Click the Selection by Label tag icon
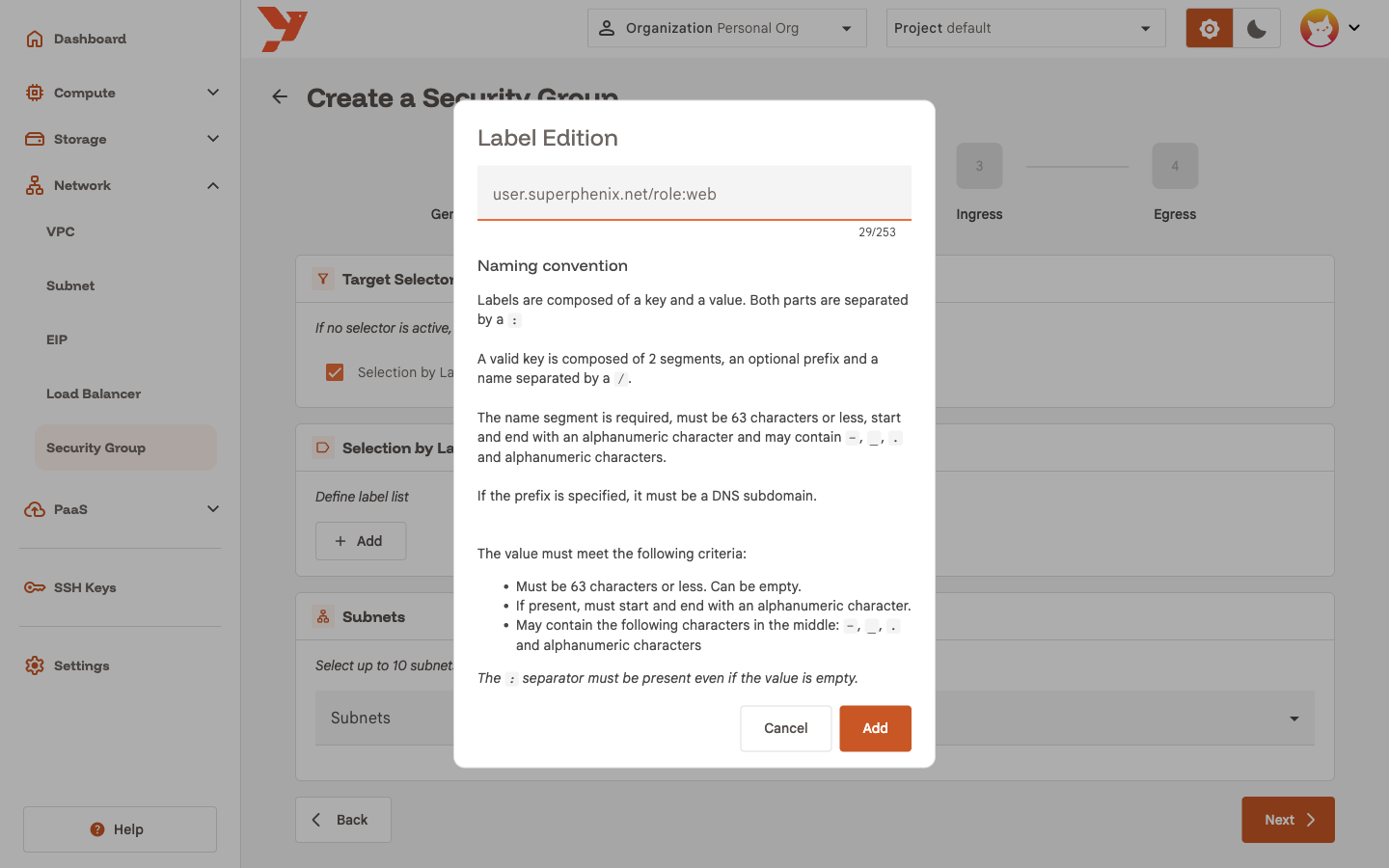Viewport: 1389px width, 868px height. (x=323, y=448)
